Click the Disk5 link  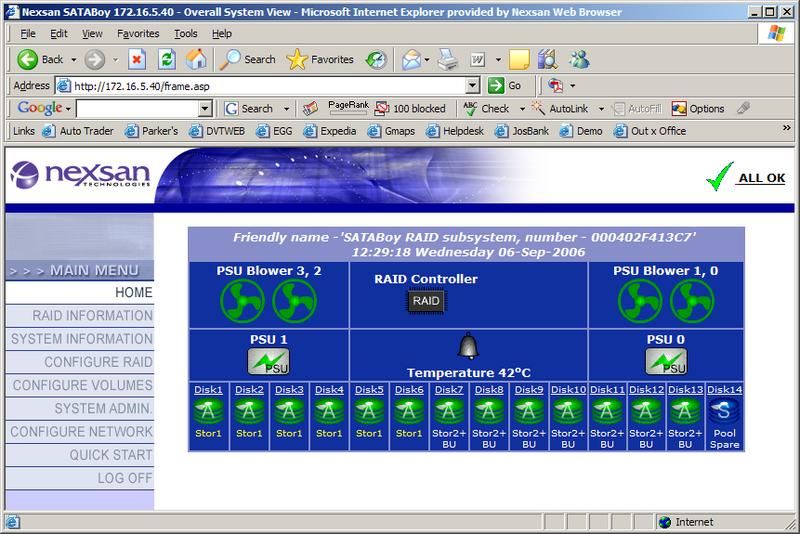click(x=369, y=390)
